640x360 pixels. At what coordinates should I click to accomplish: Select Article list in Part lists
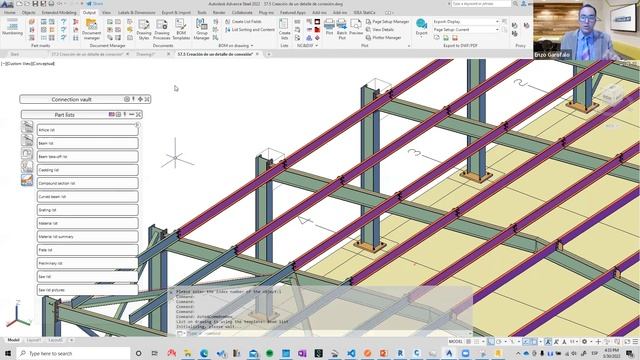click(87, 130)
